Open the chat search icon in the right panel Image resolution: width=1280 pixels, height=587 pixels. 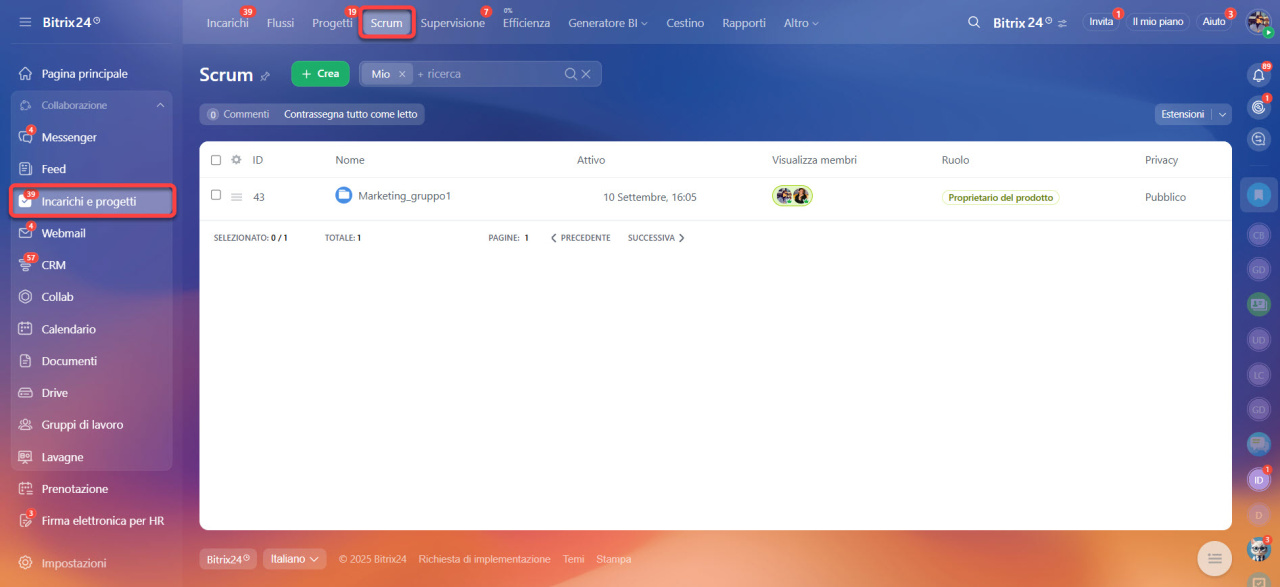1259,140
